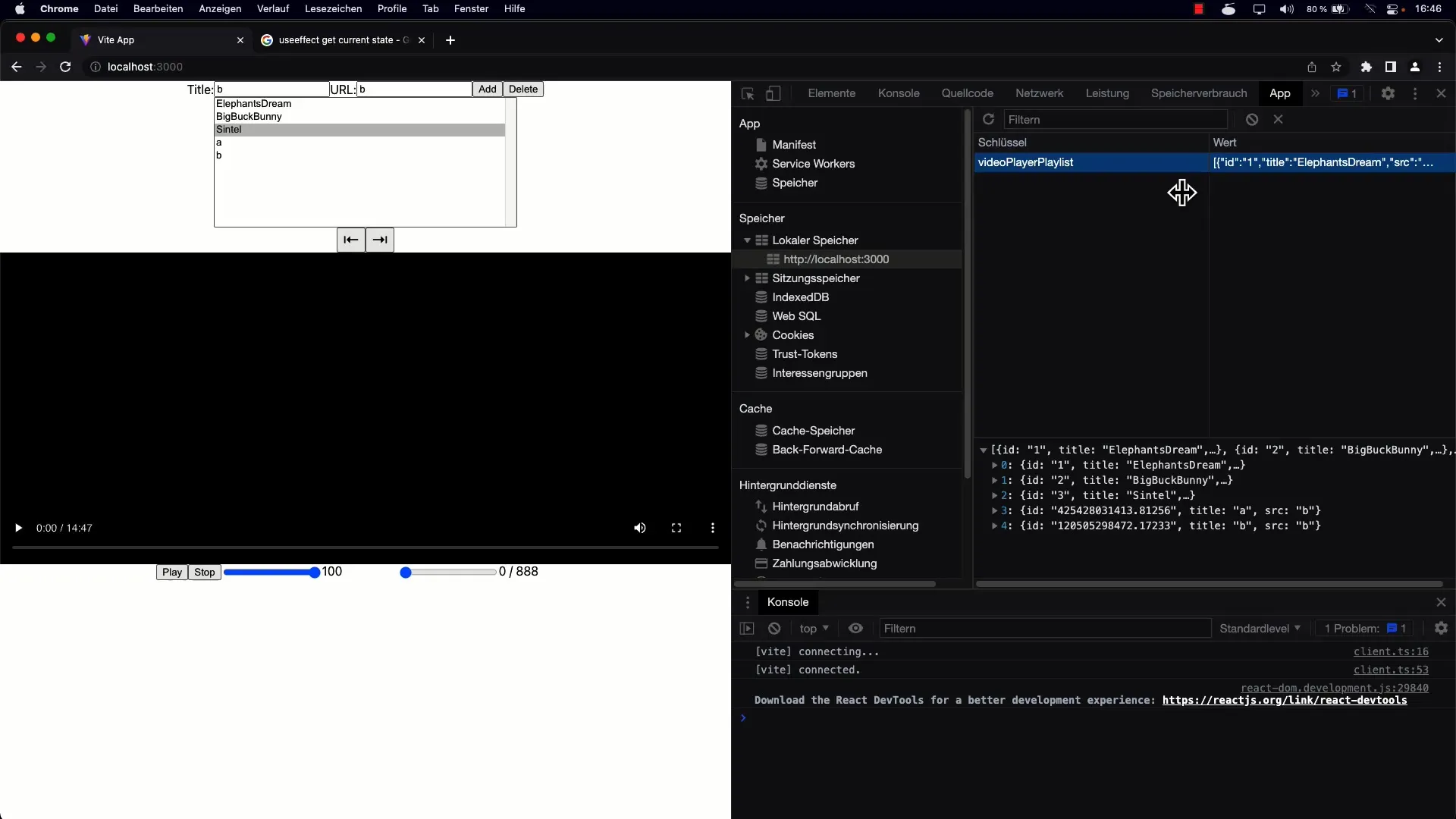Expand array item 0 ElephantsDream
This screenshot has width=1456, height=819.
tap(994, 466)
